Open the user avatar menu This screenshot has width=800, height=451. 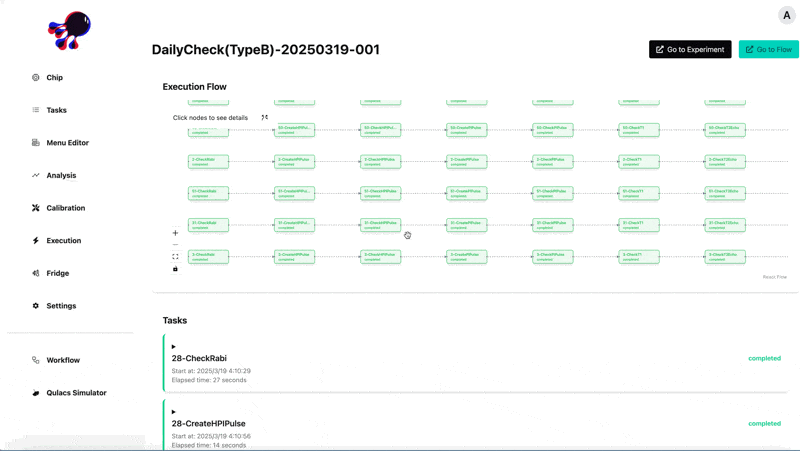pyautogui.click(x=786, y=15)
